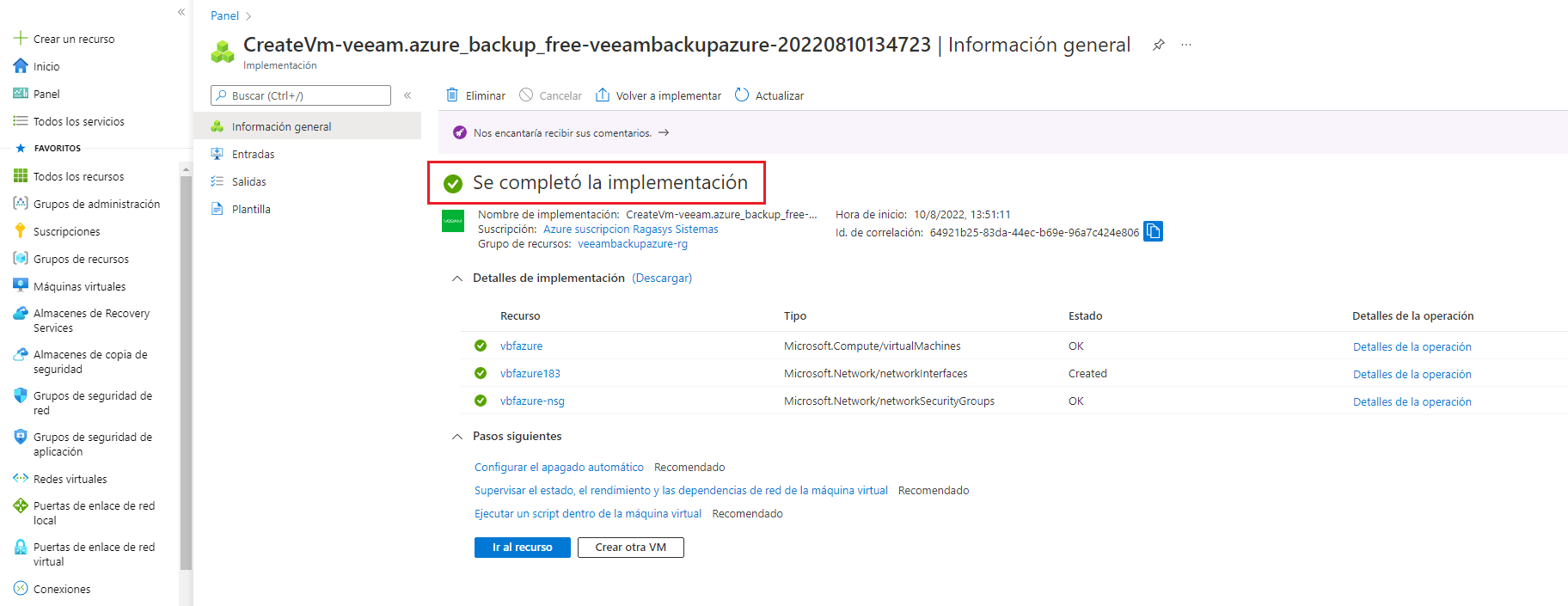Open Puertas de enlace de red local icon

[21, 505]
